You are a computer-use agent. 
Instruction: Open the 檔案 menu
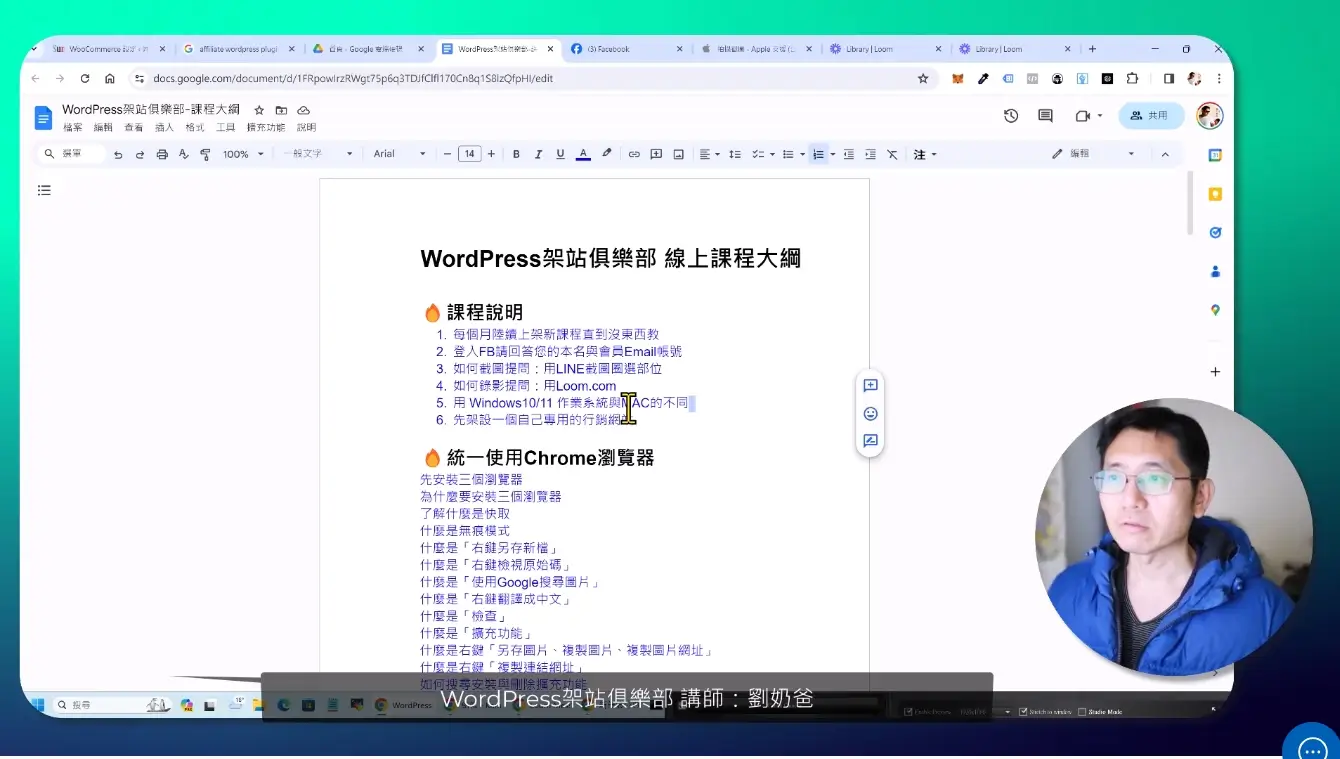pos(73,128)
